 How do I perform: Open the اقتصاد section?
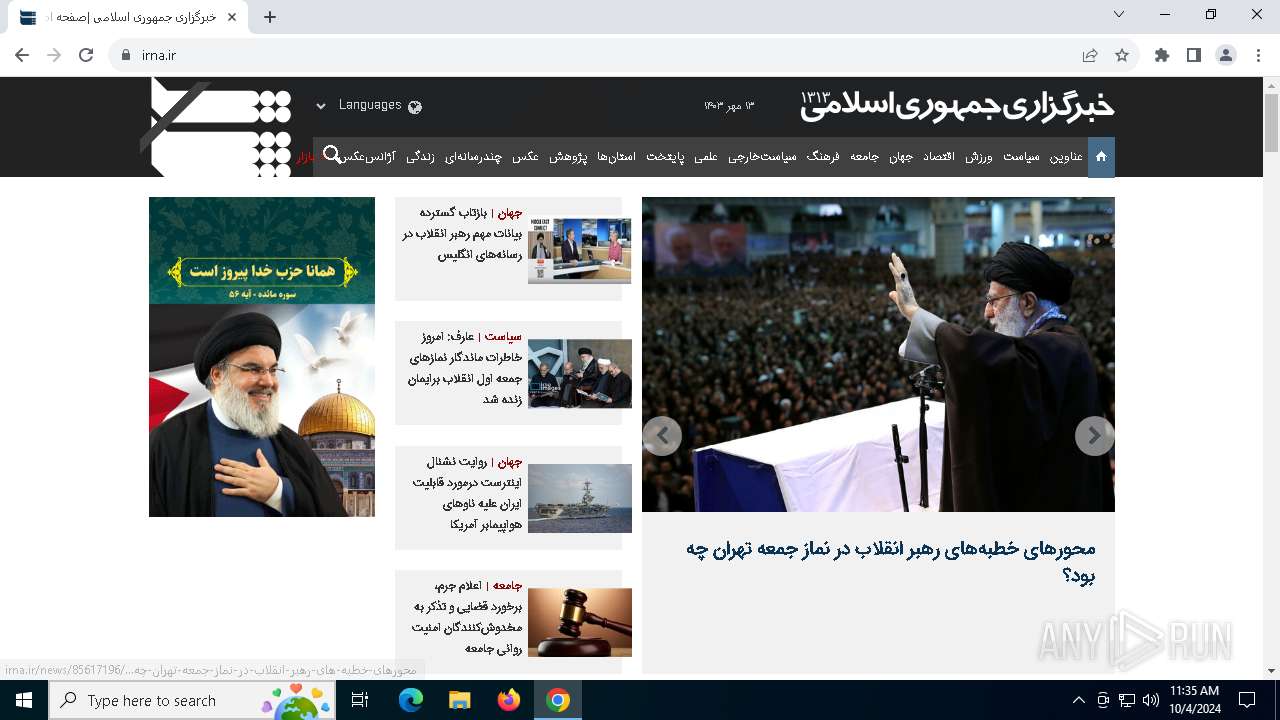pos(938,157)
